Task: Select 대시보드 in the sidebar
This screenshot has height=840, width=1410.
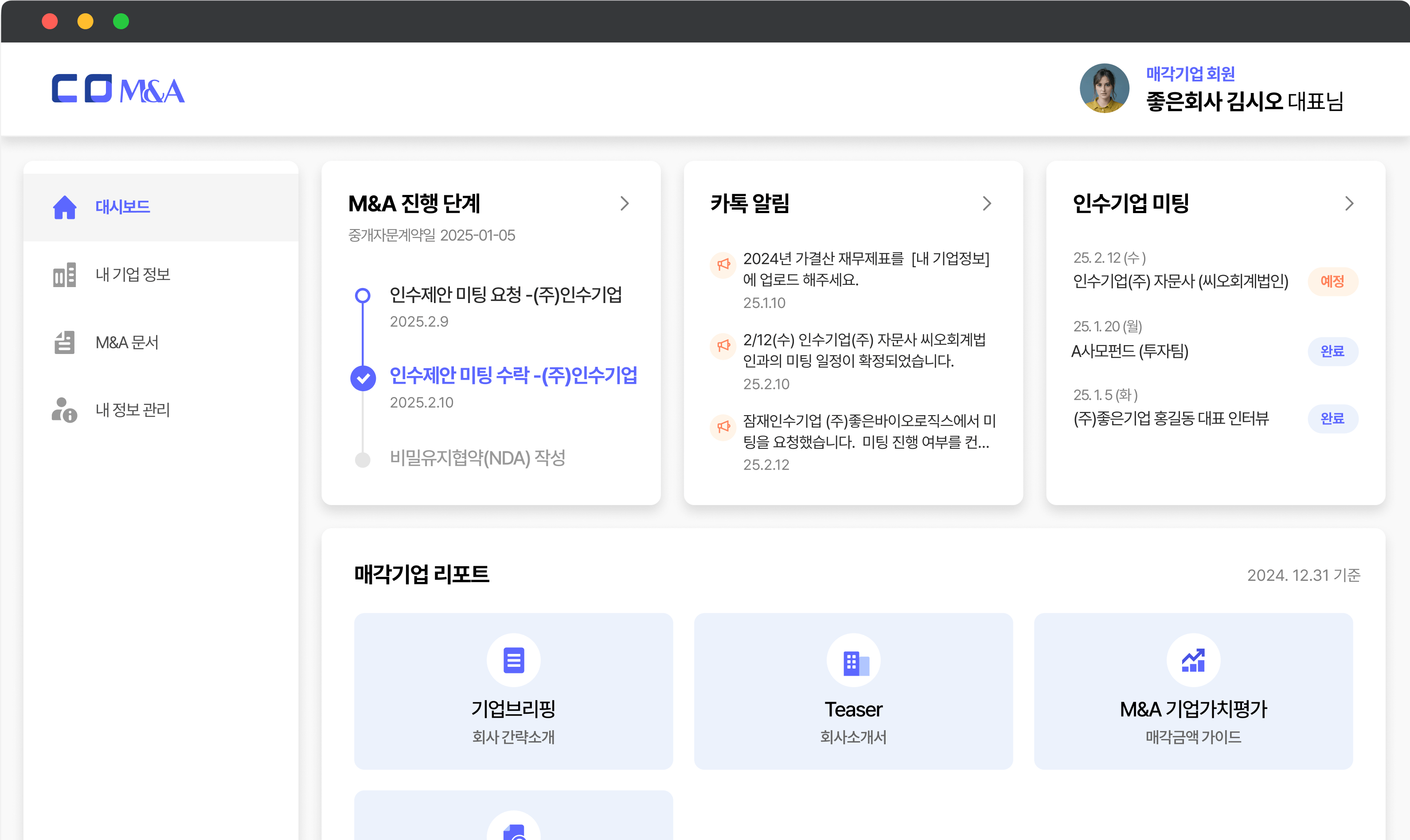Action: (161, 207)
